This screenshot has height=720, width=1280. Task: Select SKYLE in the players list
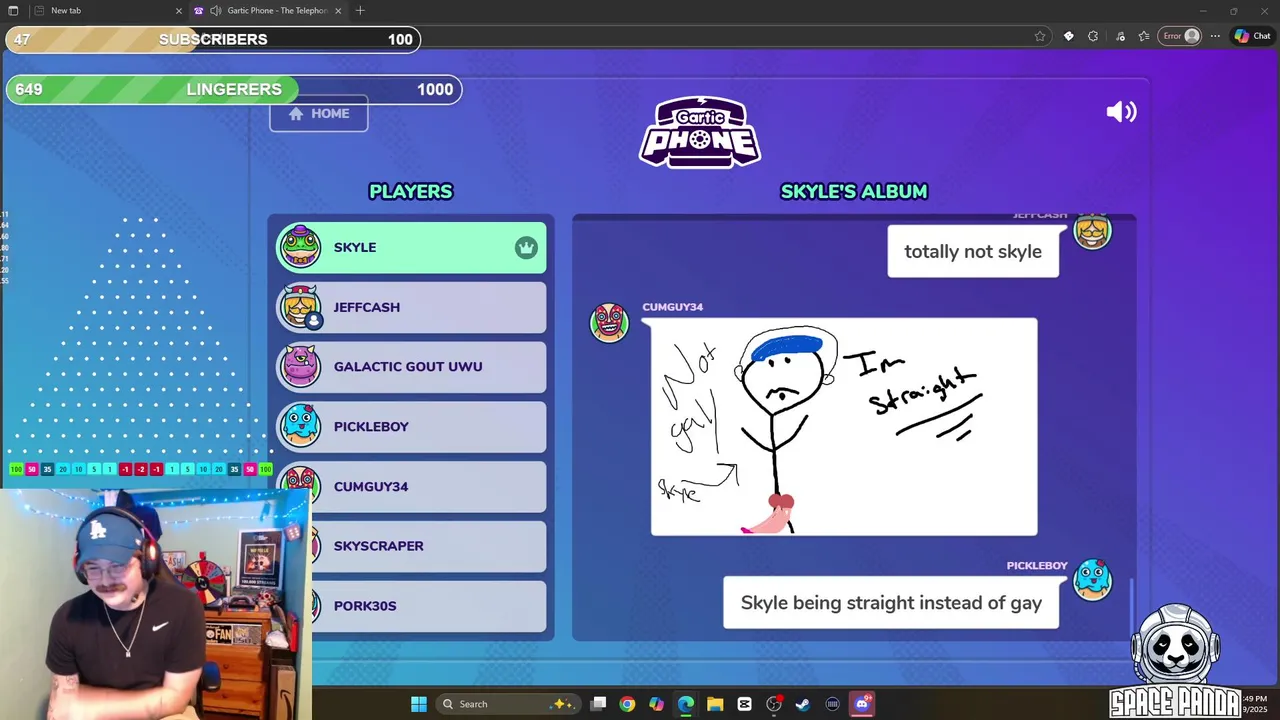pyautogui.click(x=412, y=247)
